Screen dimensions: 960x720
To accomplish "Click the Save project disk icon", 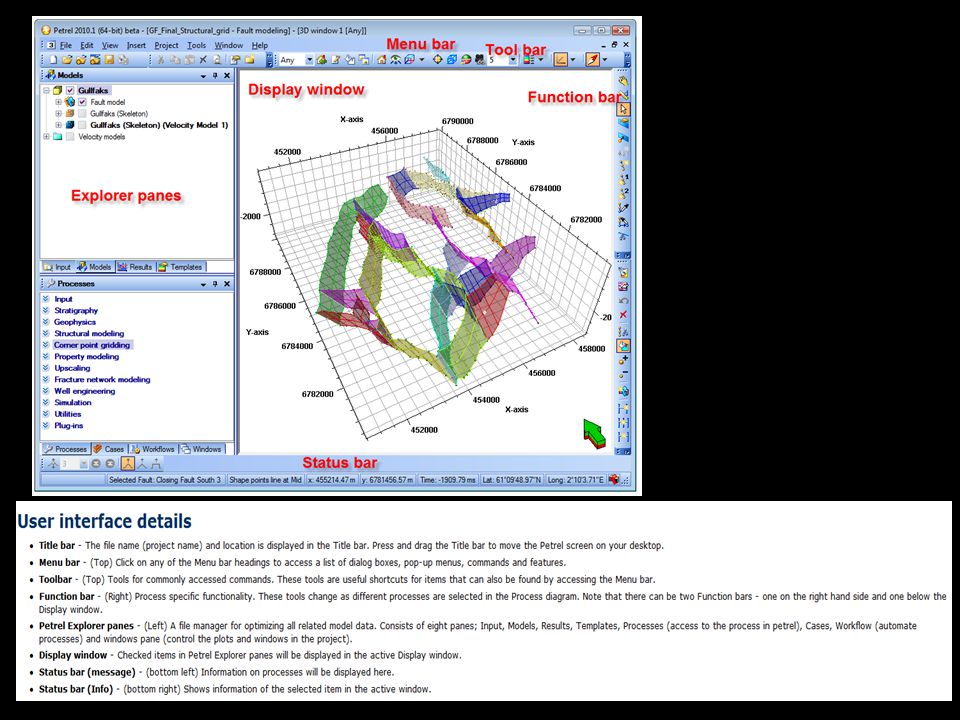I will [110, 59].
